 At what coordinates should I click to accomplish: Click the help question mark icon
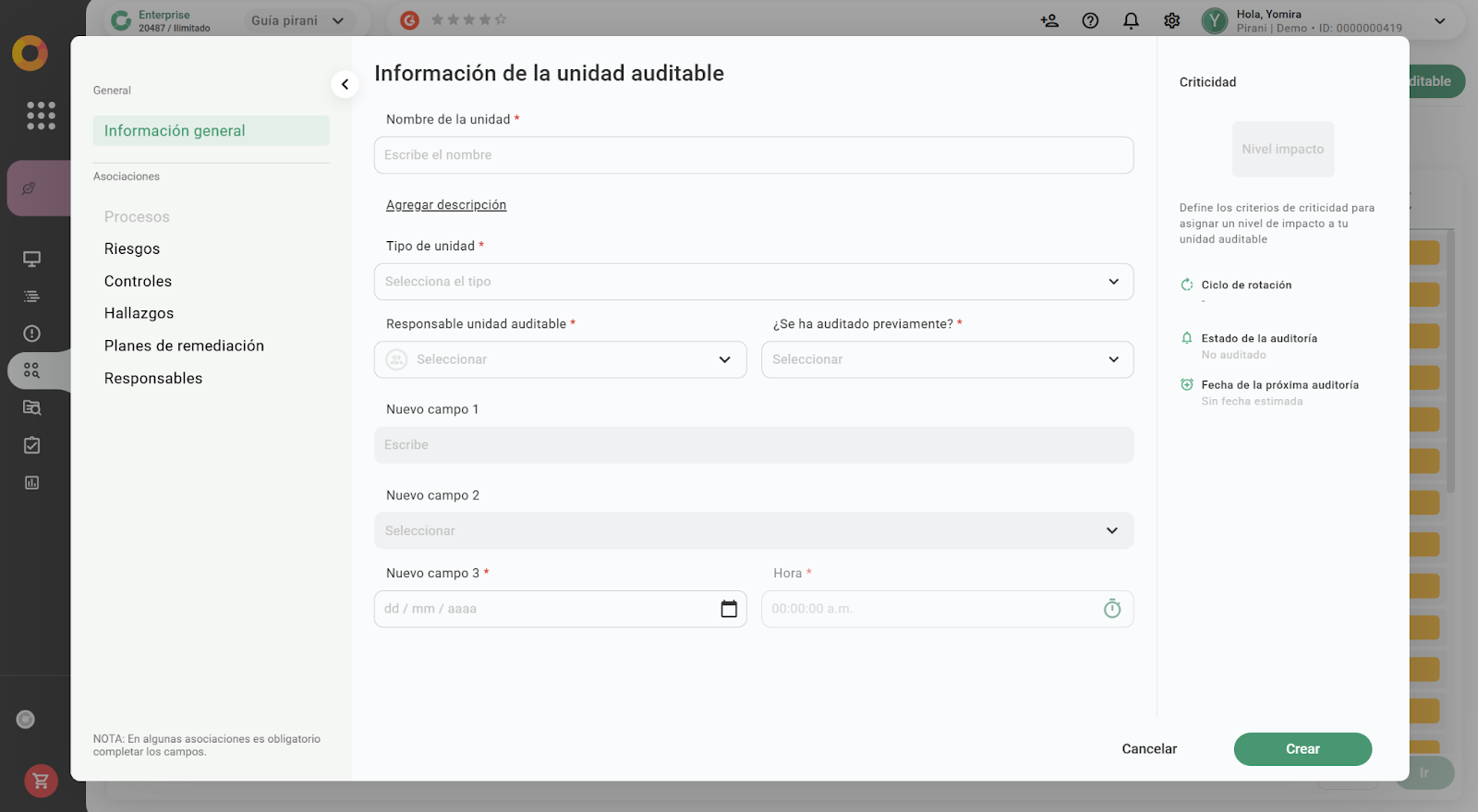1090,20
